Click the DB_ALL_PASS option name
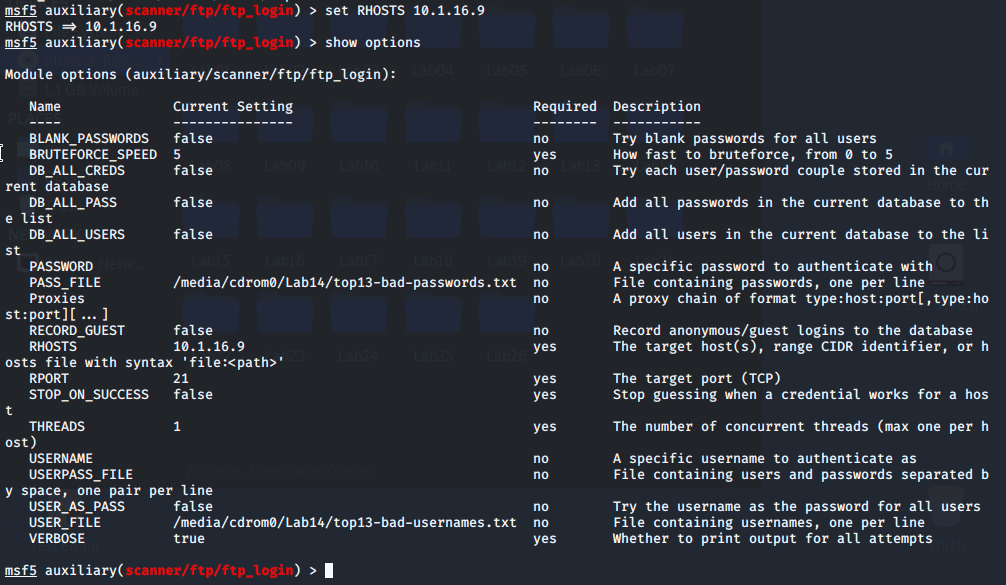This screenshot has height=585, width=1006. click(73, 203)
